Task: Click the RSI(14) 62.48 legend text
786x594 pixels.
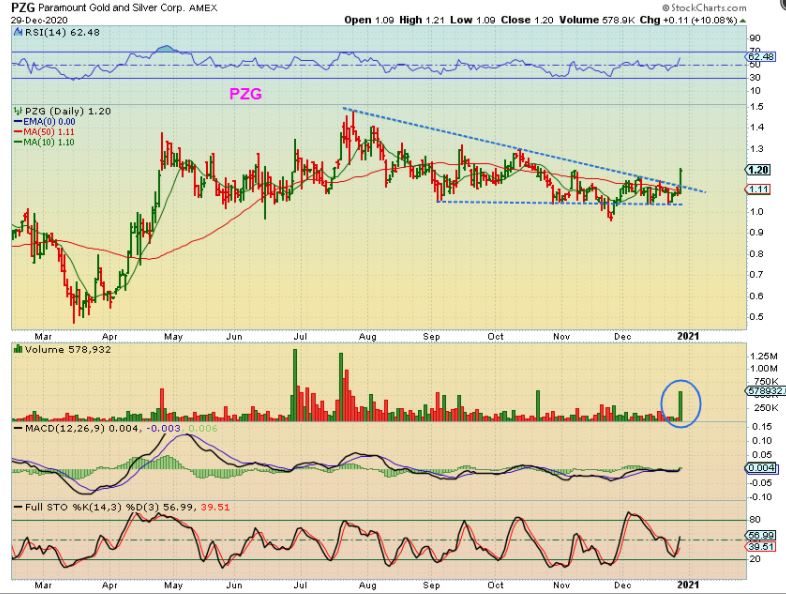Action: [61, 33]
